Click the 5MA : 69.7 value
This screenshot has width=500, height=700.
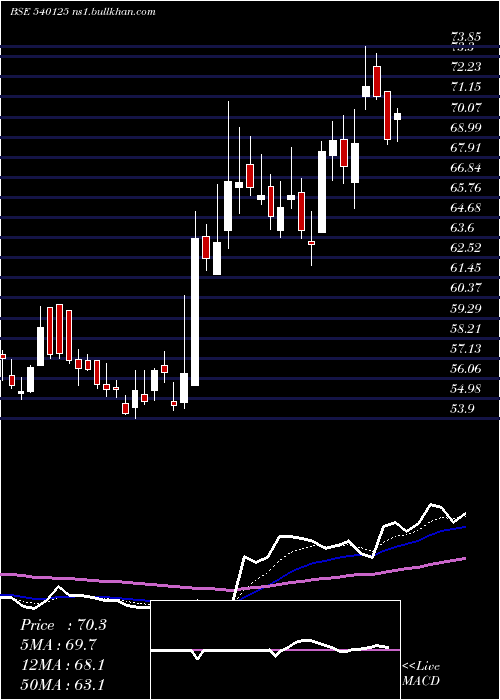pyautogui.click(x=58, y=645)
